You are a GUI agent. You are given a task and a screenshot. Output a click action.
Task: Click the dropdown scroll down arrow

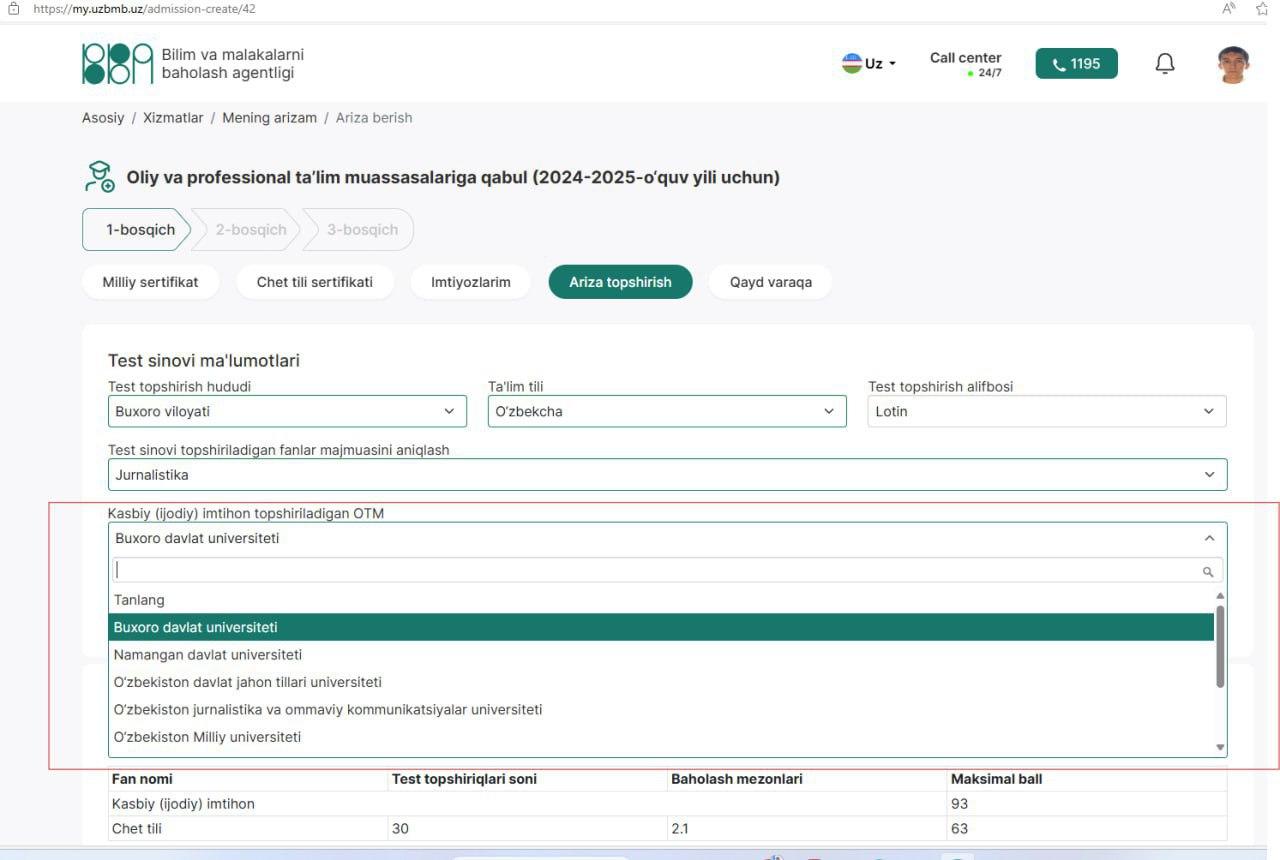(x=1220, y=747)
